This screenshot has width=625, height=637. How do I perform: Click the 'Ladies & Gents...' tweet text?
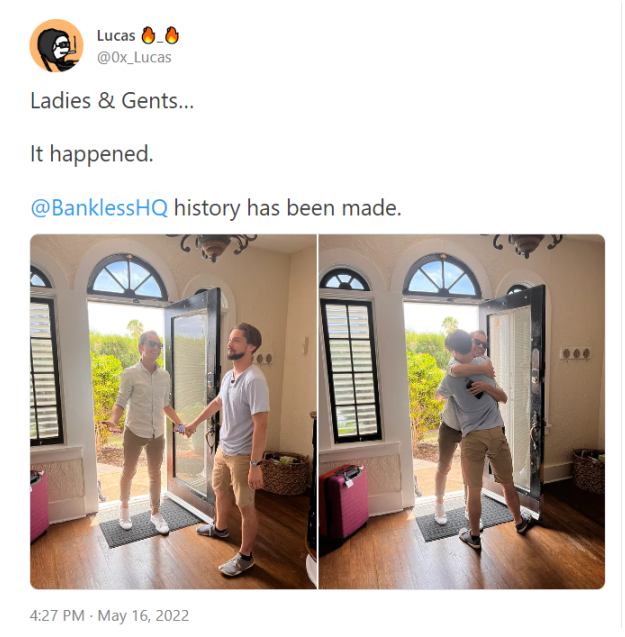(x=112, y=101)
